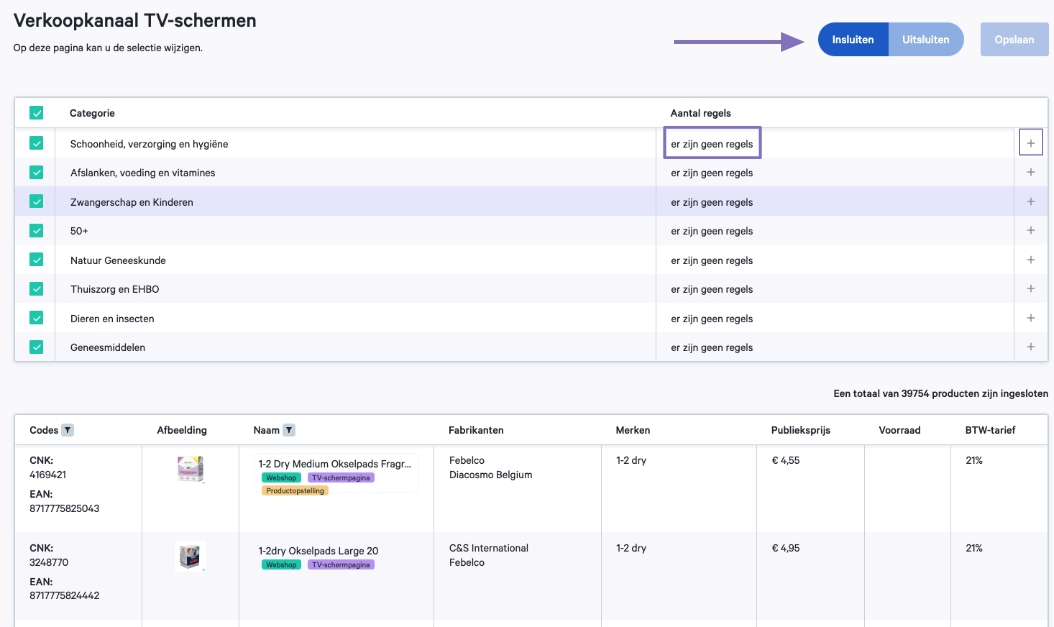Viewport: 1054px width, 627px height.
Task: Click manufacturer C&S International
Action: (x=489, y=548)
